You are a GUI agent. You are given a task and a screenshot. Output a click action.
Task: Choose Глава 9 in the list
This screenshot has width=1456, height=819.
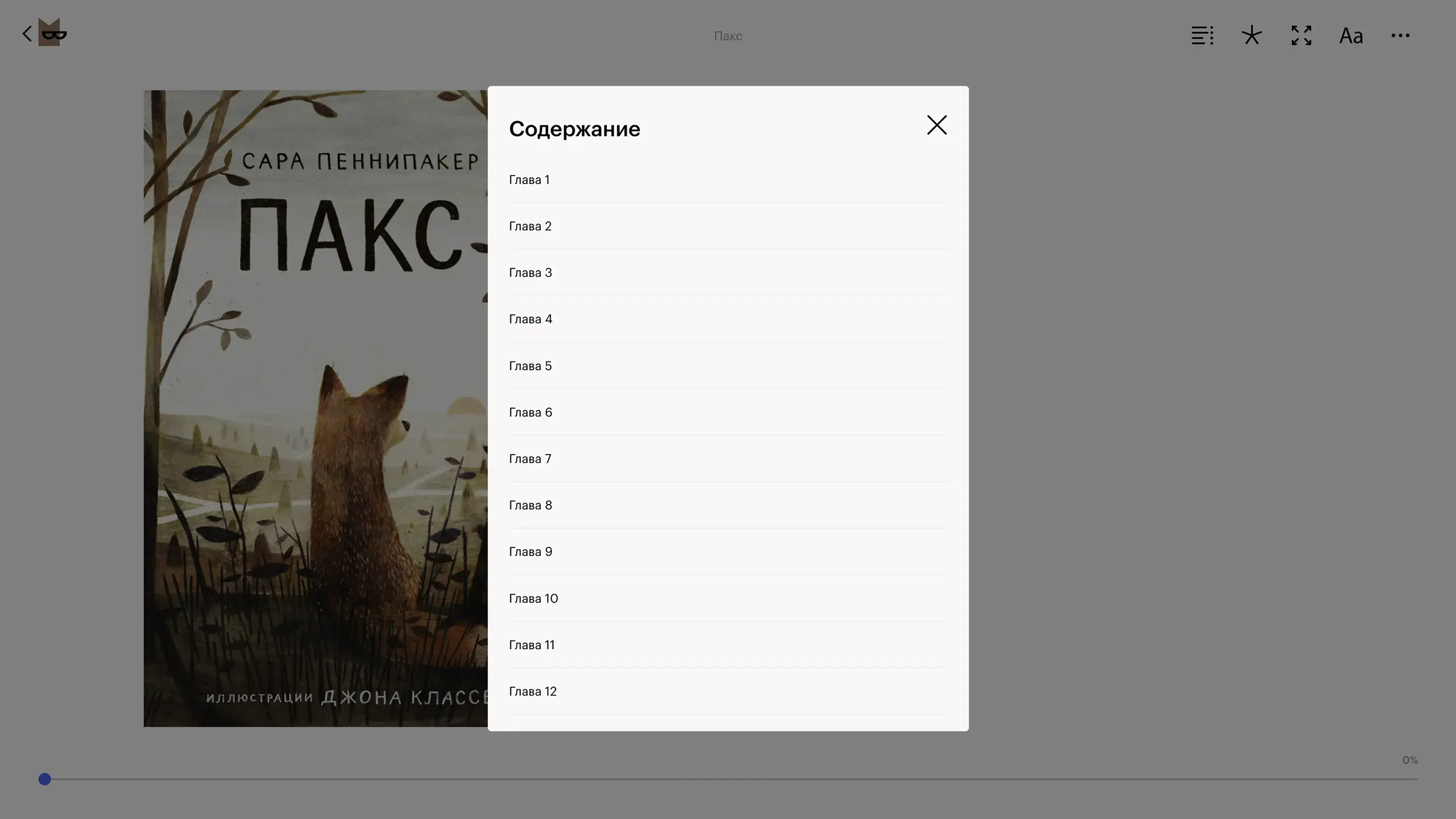coord(530,552)
